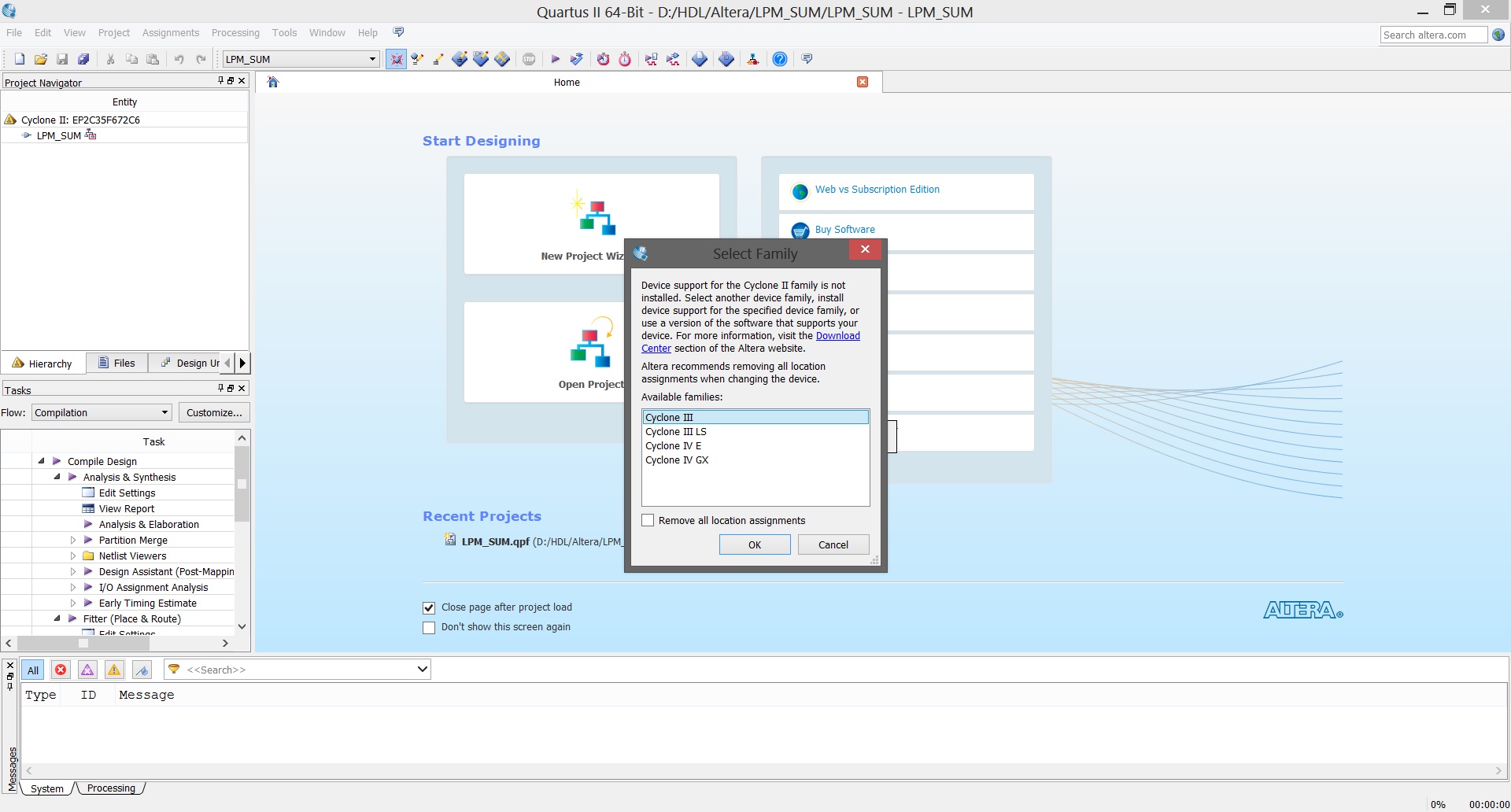Toggle the warning messages filter
This screenshot has height=812, width=1511.
[114, 670]
